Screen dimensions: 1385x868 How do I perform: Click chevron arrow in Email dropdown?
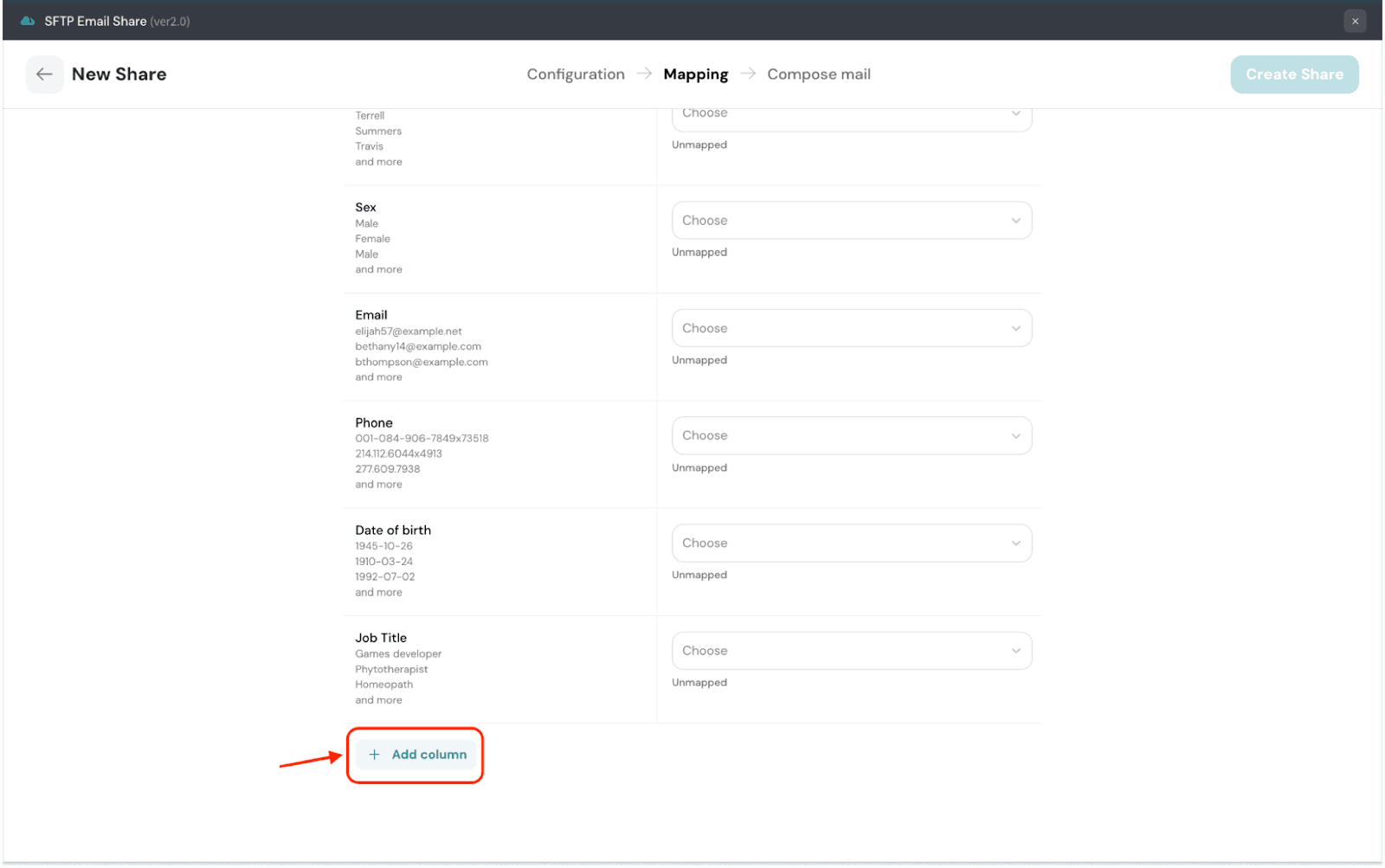(x=1015, y=329)
